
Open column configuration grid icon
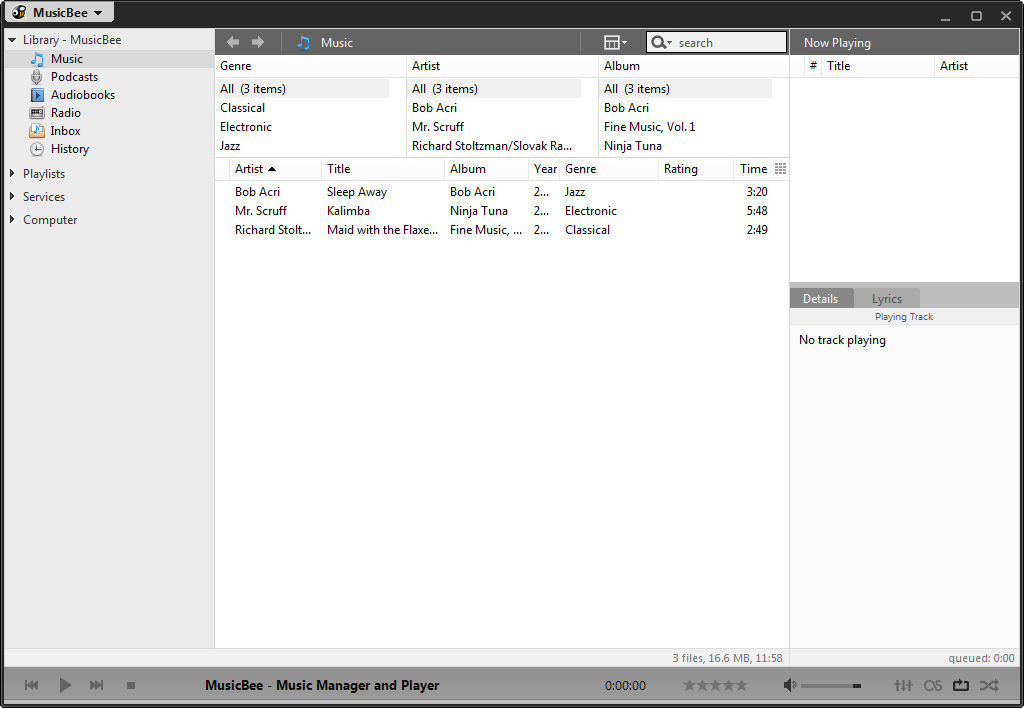click(x=780, y=169)
